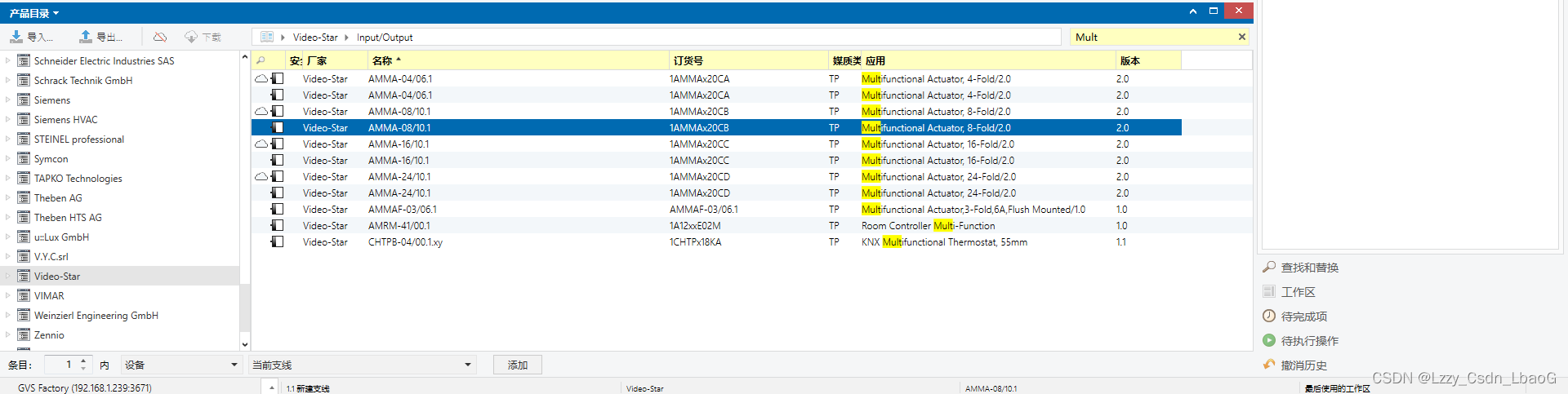This screenshot has width=1568, height=394.
Task: Click order number 1A12xxE02M cell
Action: click(x=695, y=226)
